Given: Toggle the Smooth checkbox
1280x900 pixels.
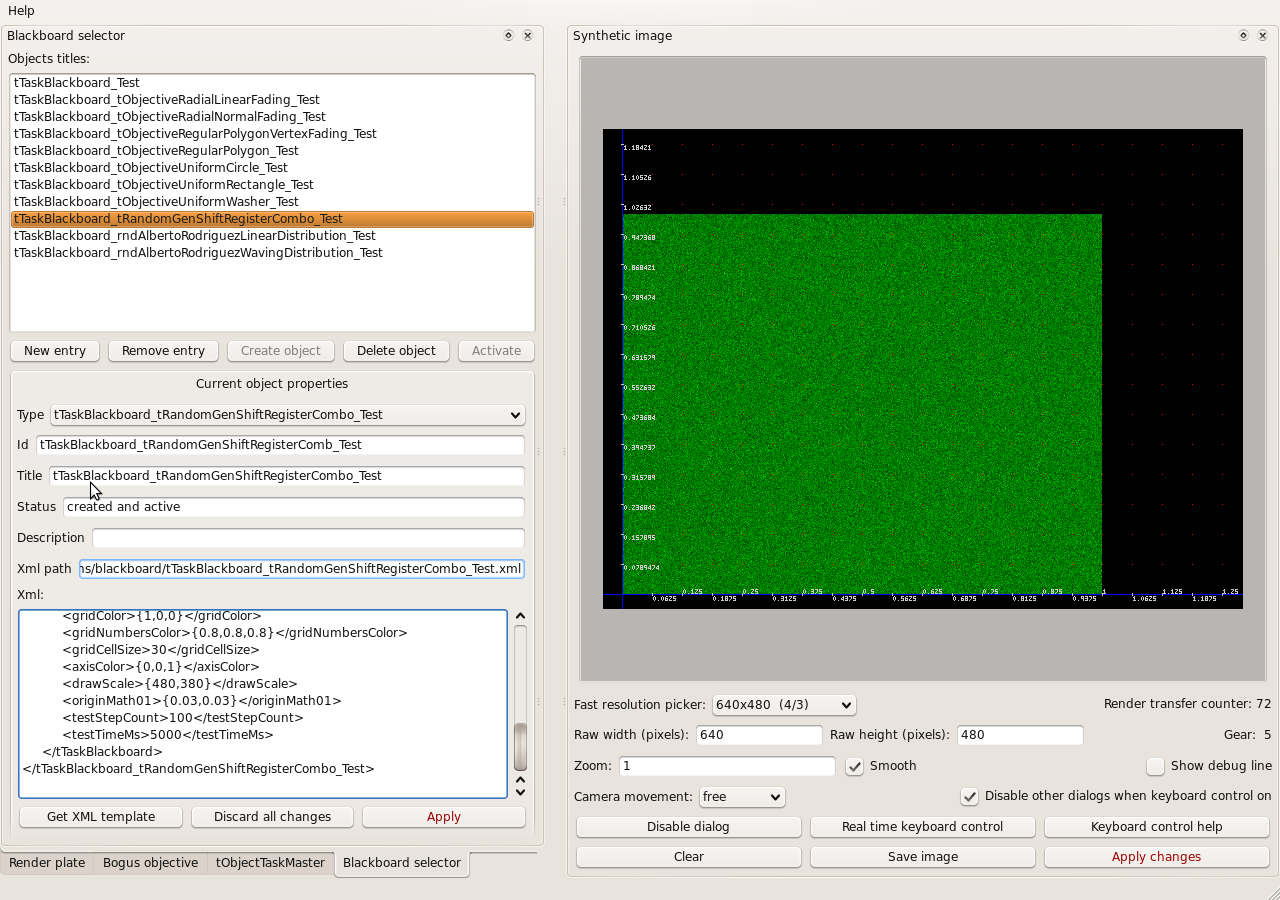Looking at the screenshot, I should [855, 767].
